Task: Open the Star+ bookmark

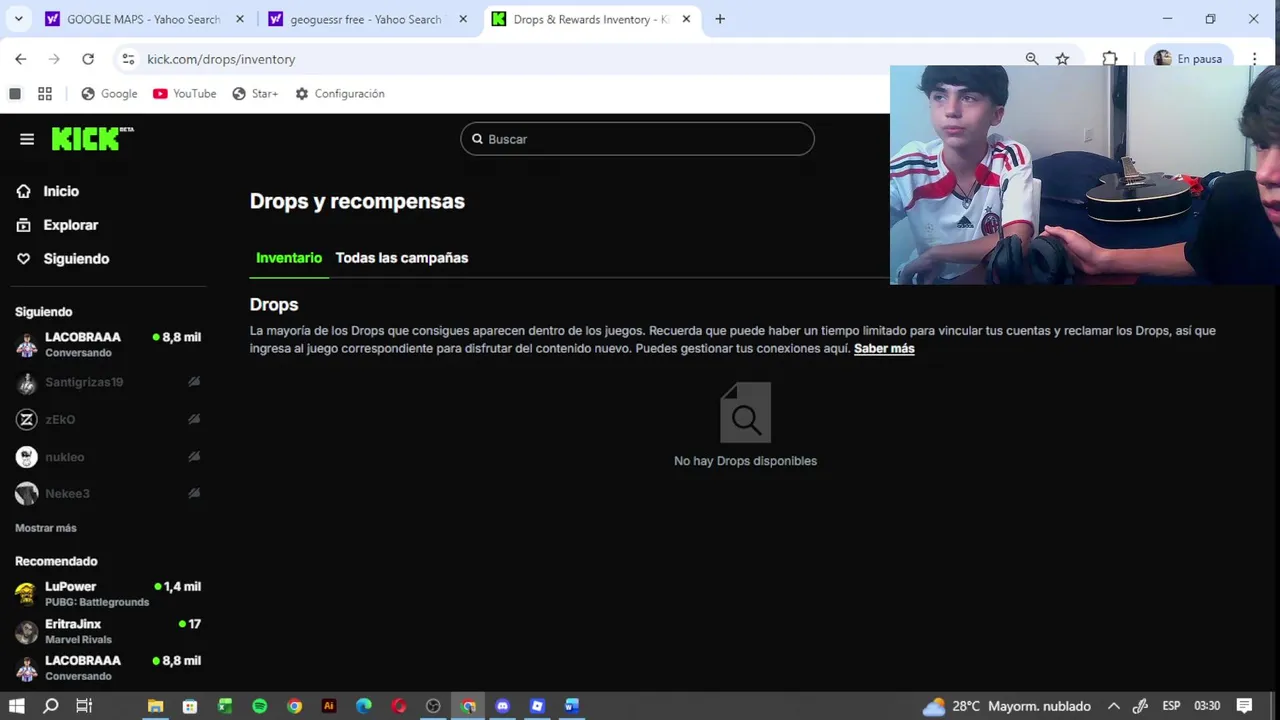Action: point(255,94)
